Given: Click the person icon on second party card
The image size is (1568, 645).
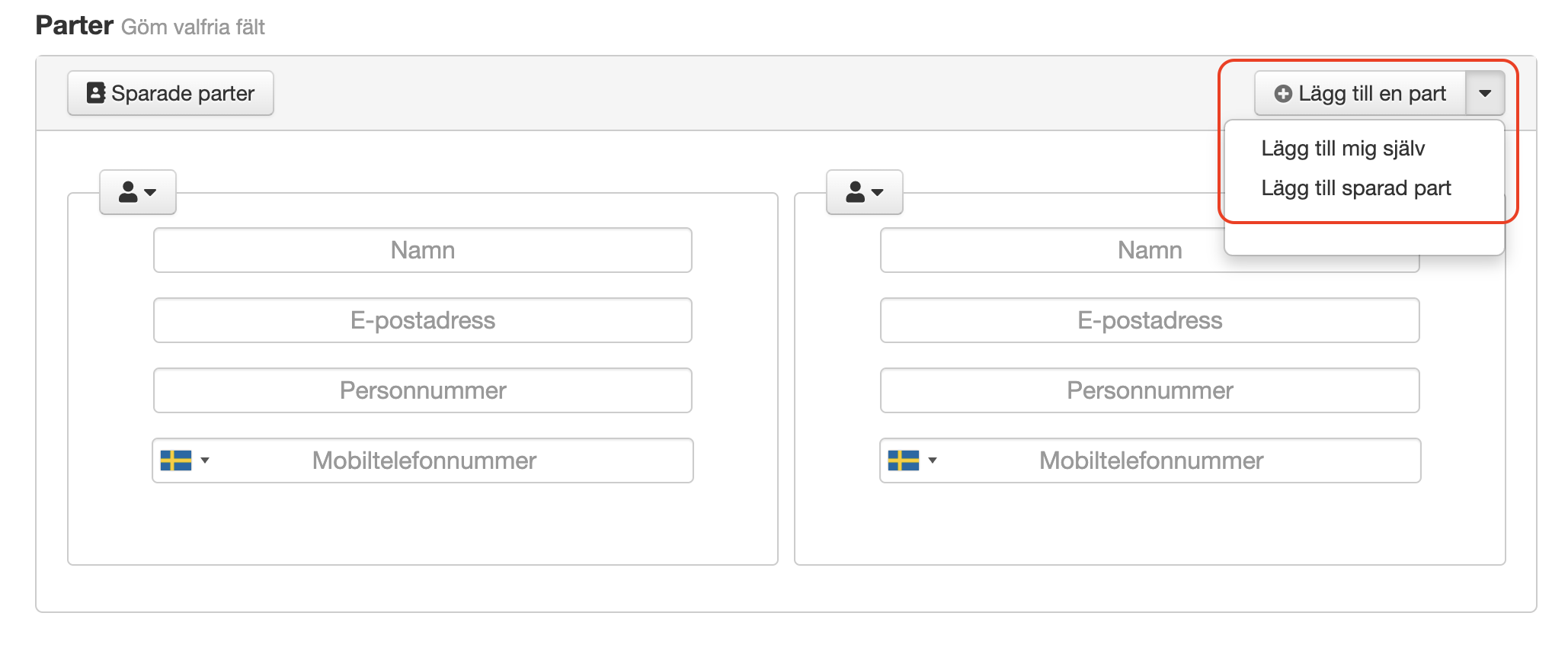Looking at the screenshot, I should pos(856,192).
